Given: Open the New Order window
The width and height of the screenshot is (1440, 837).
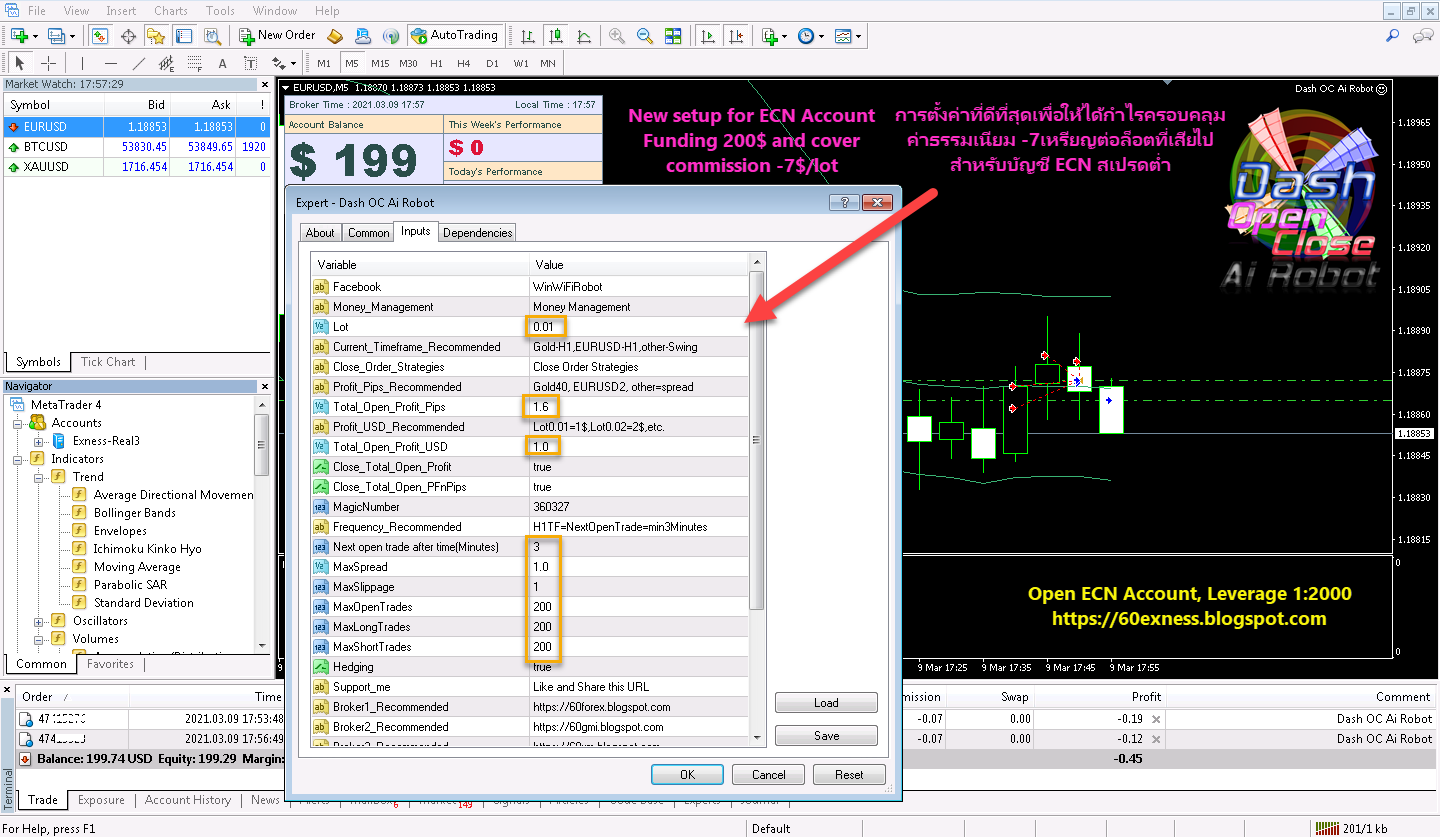Looking at the screenshot, I should point(277,35).
